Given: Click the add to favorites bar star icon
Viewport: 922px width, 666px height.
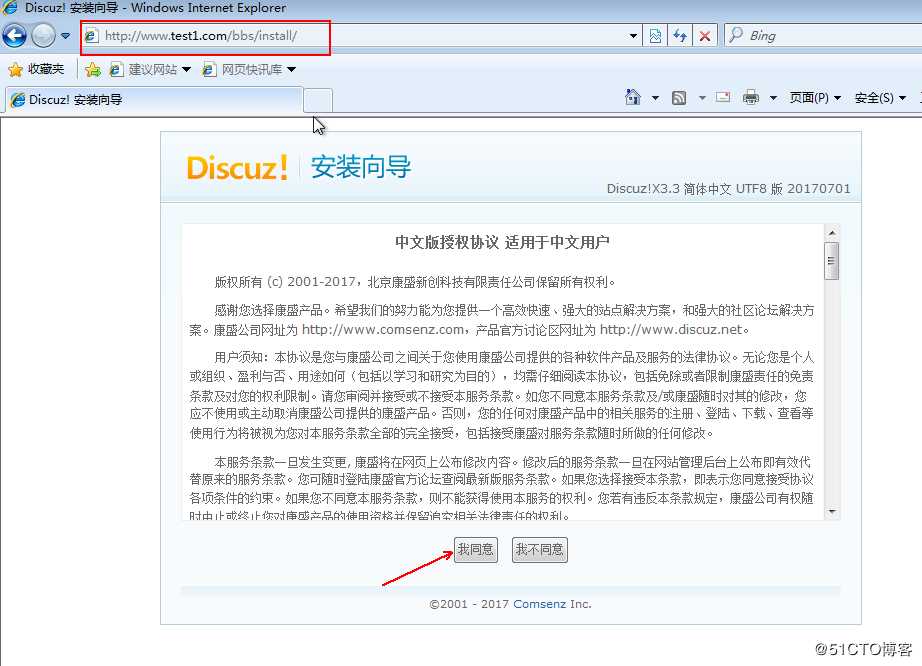Looking at the screenshot, I should pyautogui.click(x=92, y=70).
